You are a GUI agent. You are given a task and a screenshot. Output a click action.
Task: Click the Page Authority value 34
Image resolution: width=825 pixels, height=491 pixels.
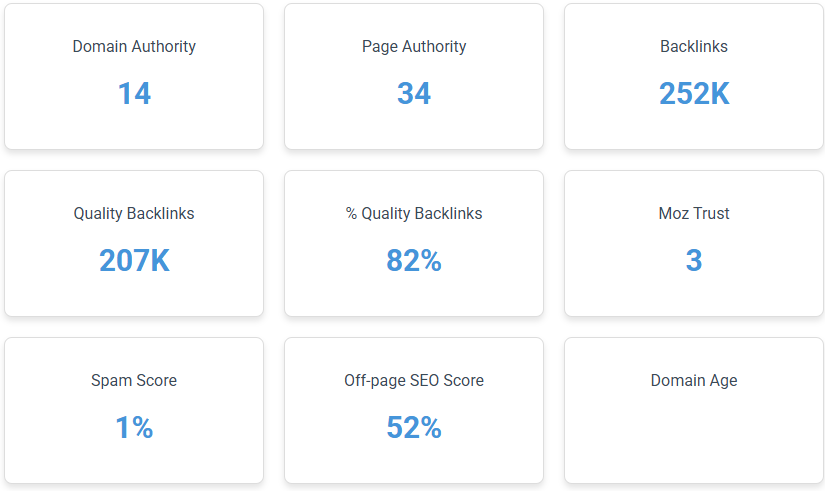click(x=414, y=94)
